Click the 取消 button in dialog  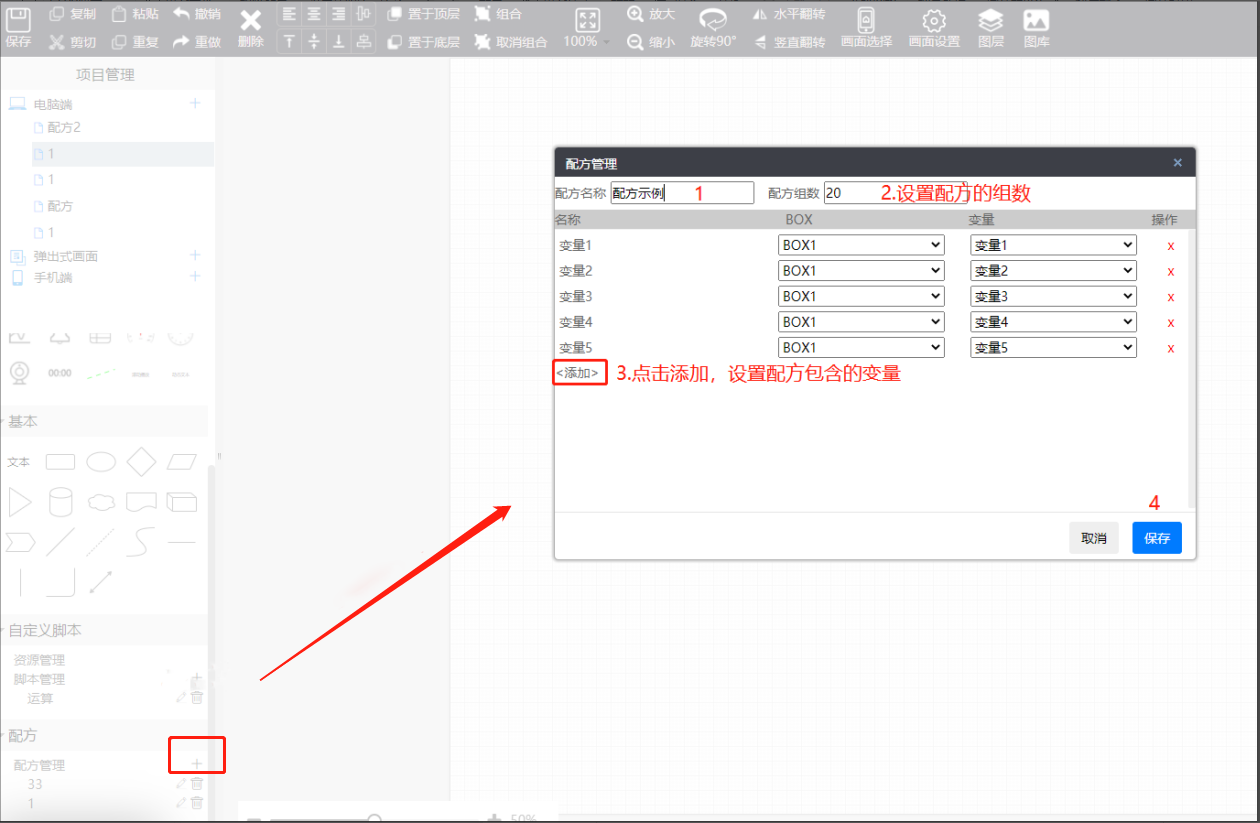pyautogui.click(x=1093, y=538)
